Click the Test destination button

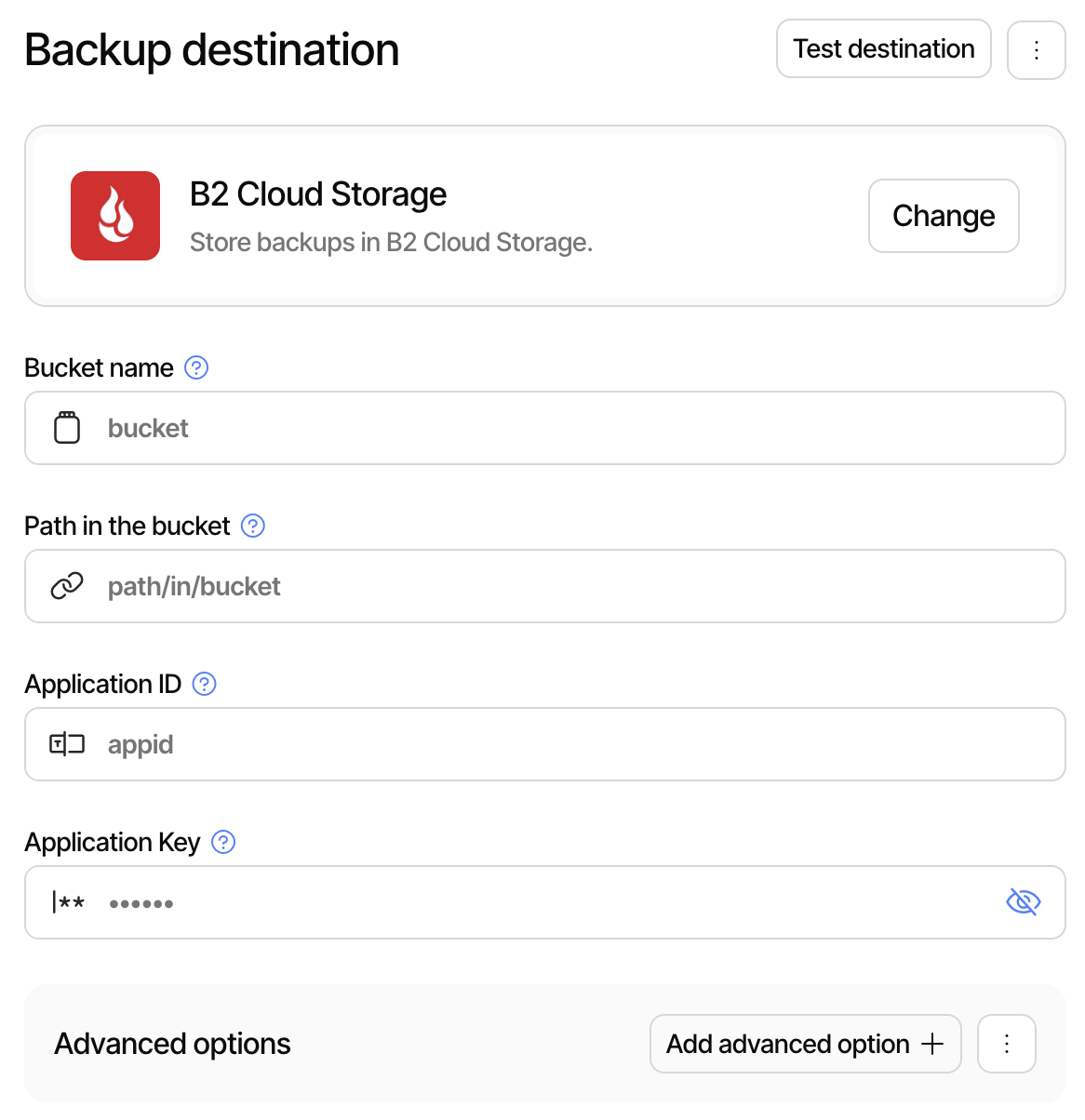pos(884,48)
